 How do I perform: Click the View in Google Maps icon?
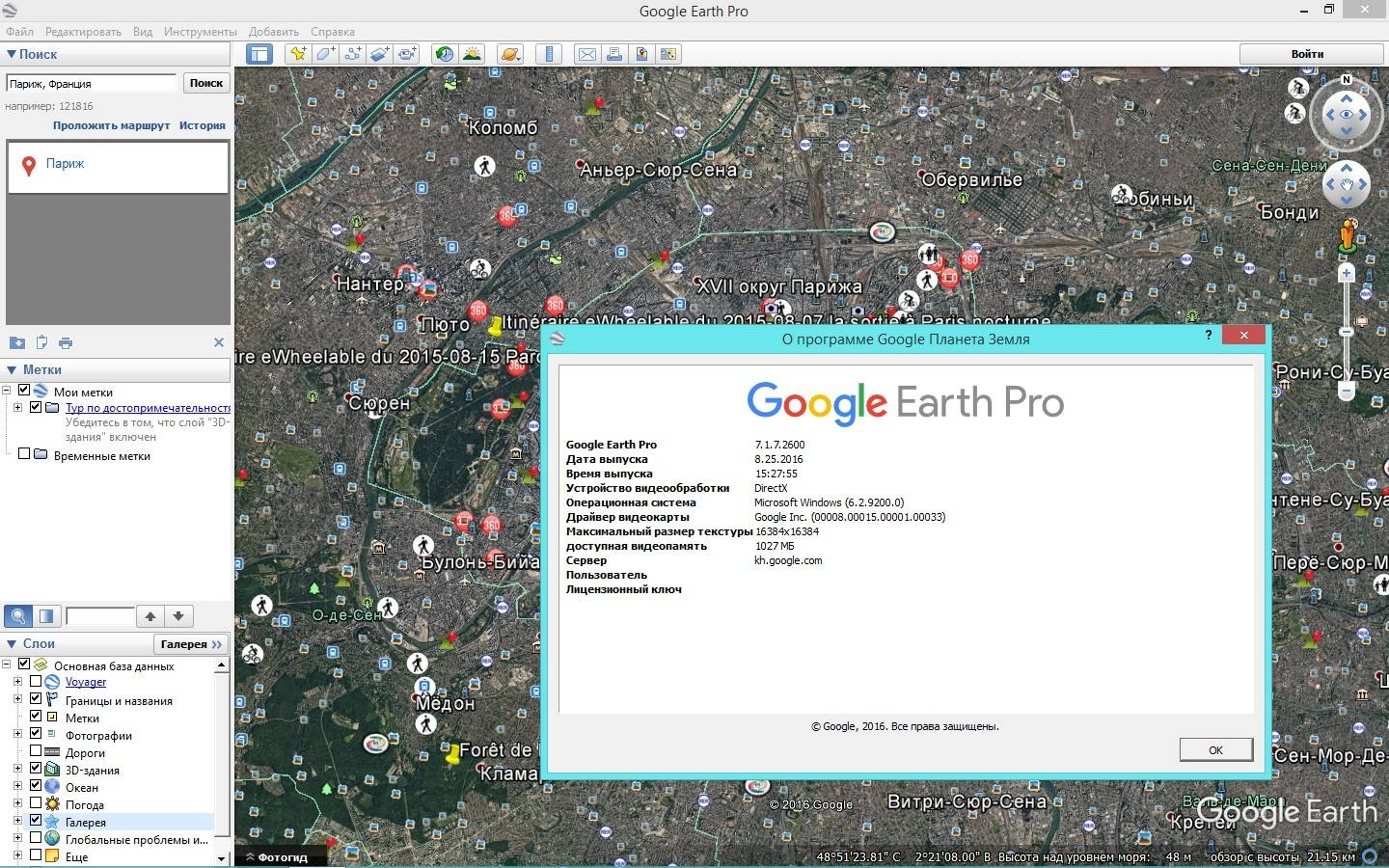point(667,54)
